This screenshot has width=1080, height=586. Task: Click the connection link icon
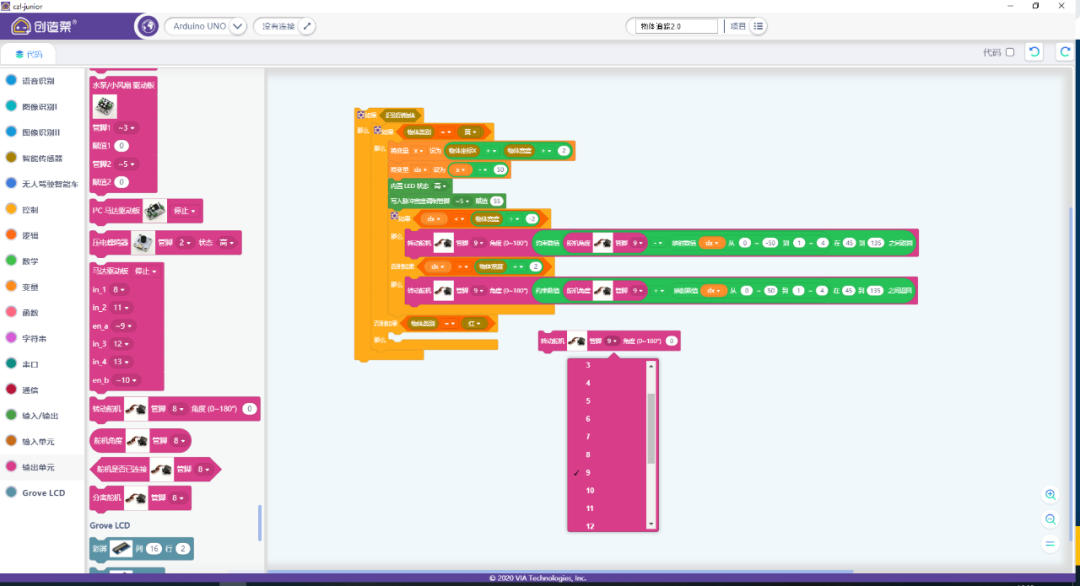tap(307, 26)
